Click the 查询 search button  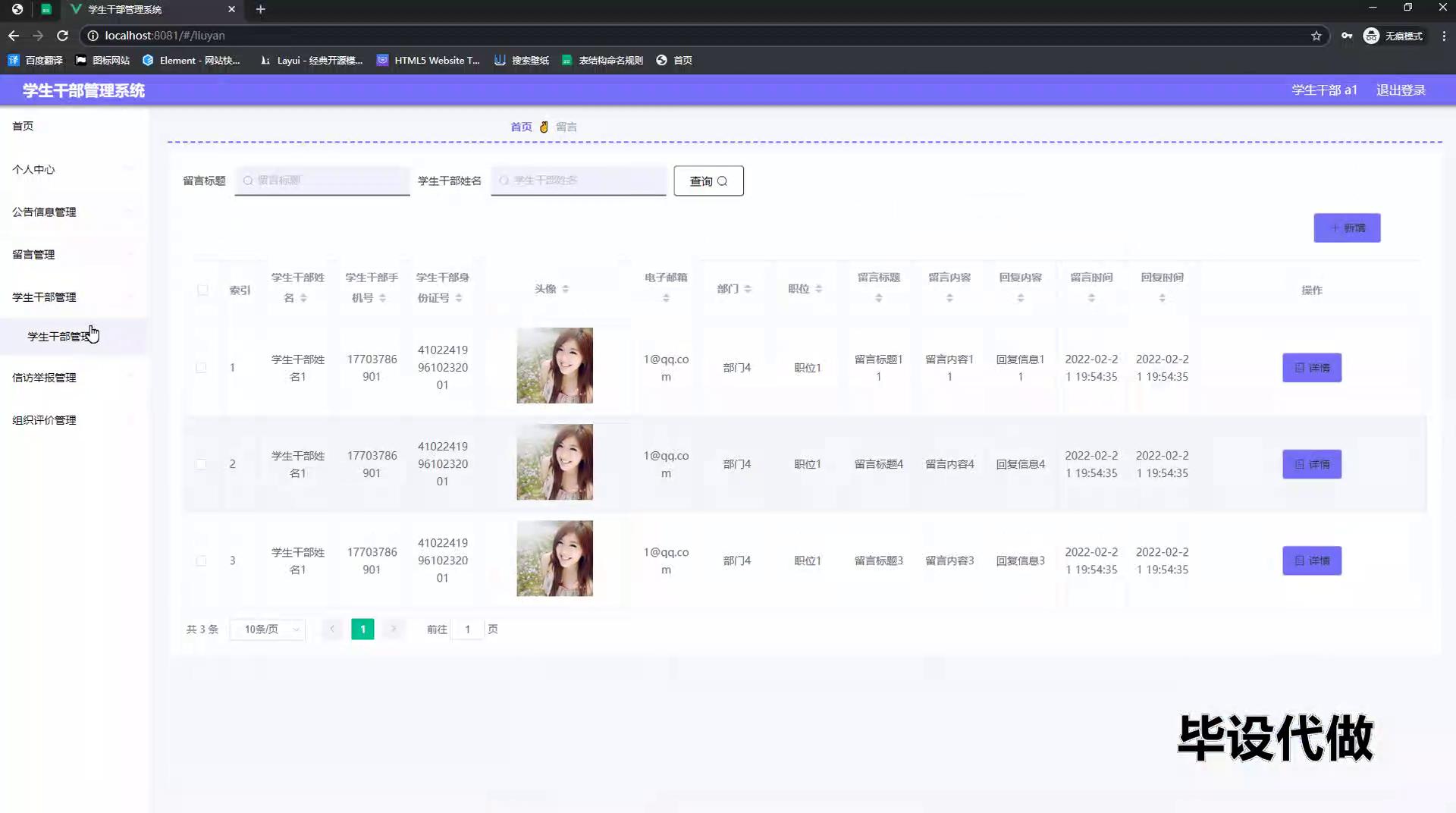pyautogui.click(x=708, y=181)
